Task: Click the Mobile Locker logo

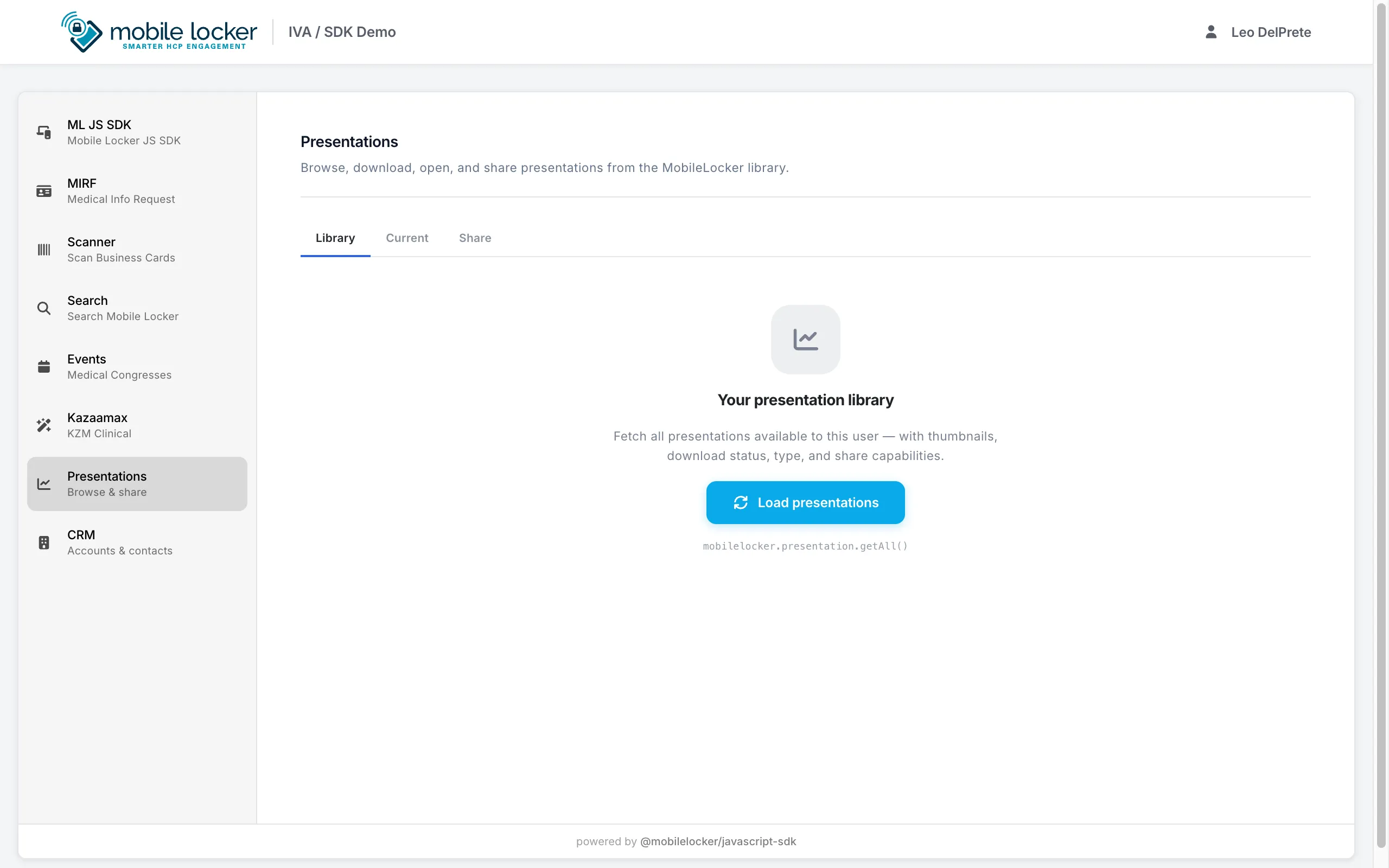Action: coord(159,32)
